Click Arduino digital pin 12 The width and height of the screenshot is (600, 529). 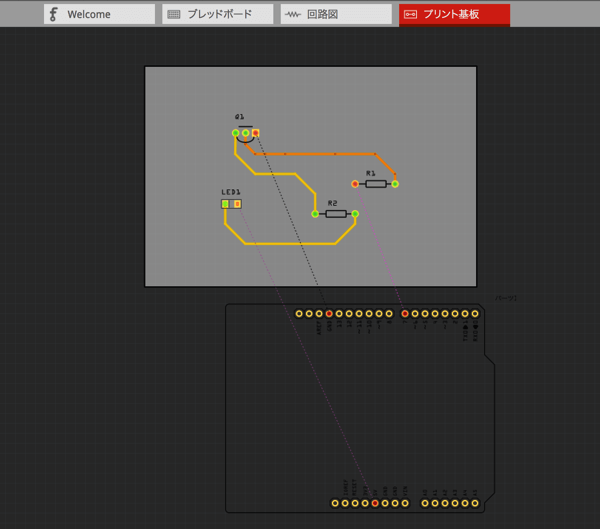click(x=349, y=314)
